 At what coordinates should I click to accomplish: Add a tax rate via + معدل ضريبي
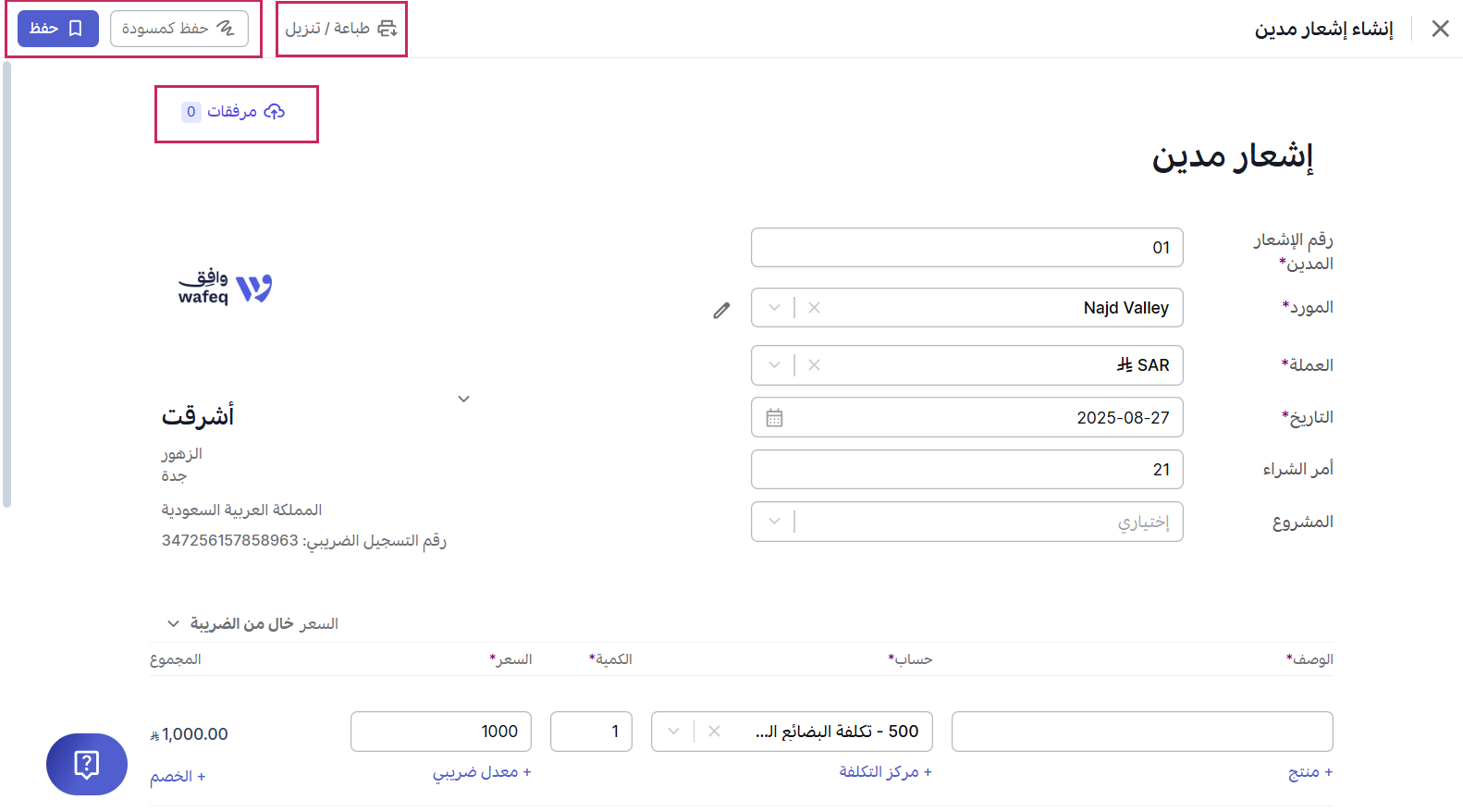[482, 772]
